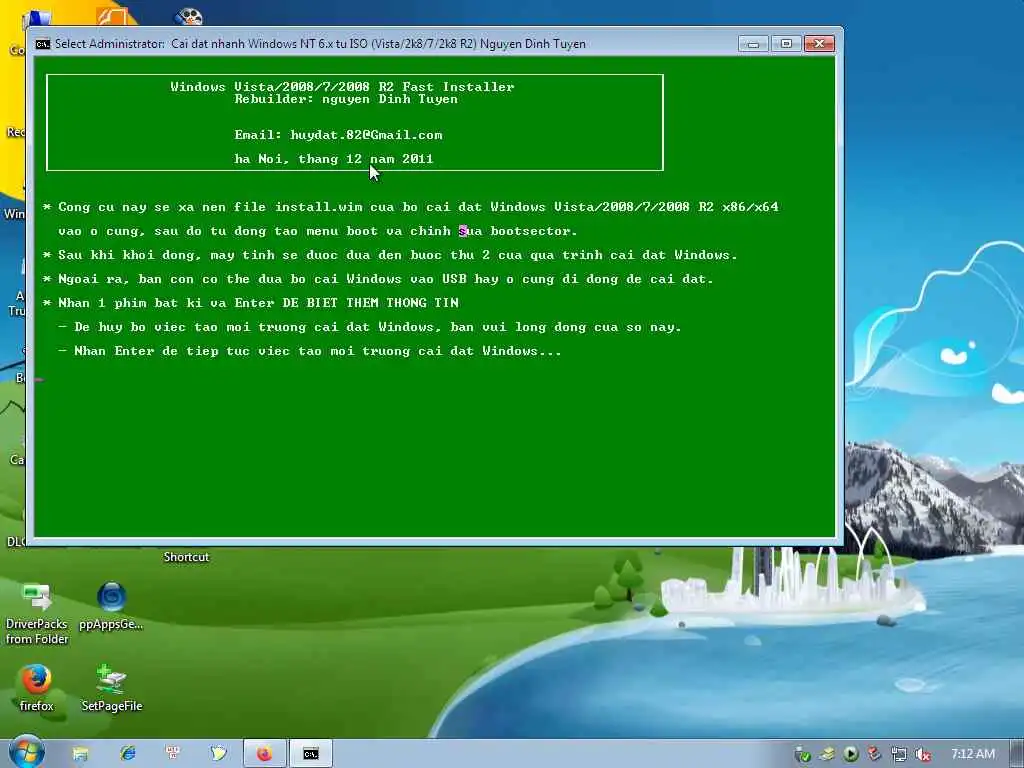
Task: Click the green play-circle tray icon
Action: 850,755
